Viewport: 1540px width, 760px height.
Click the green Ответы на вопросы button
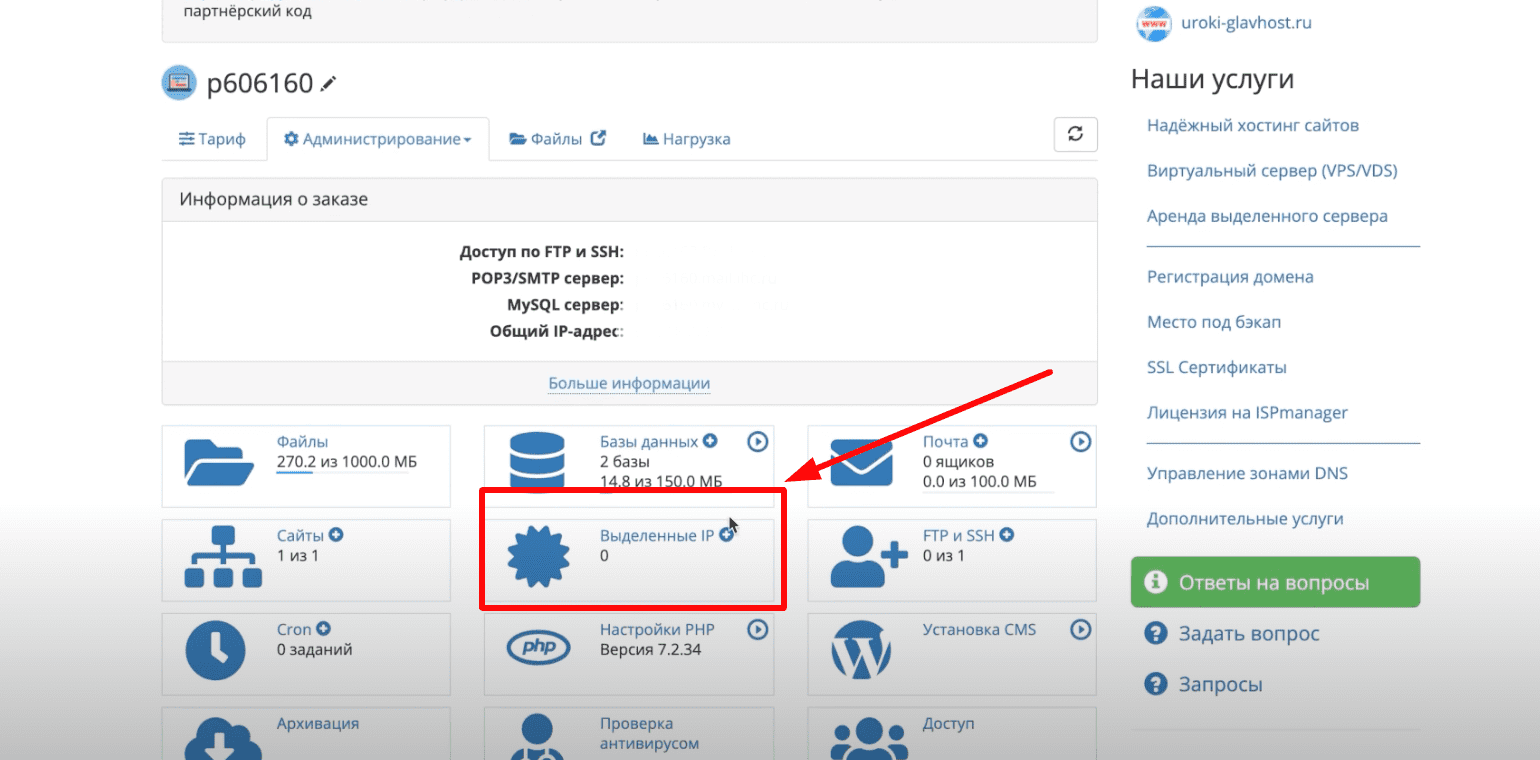point(1275,582)
